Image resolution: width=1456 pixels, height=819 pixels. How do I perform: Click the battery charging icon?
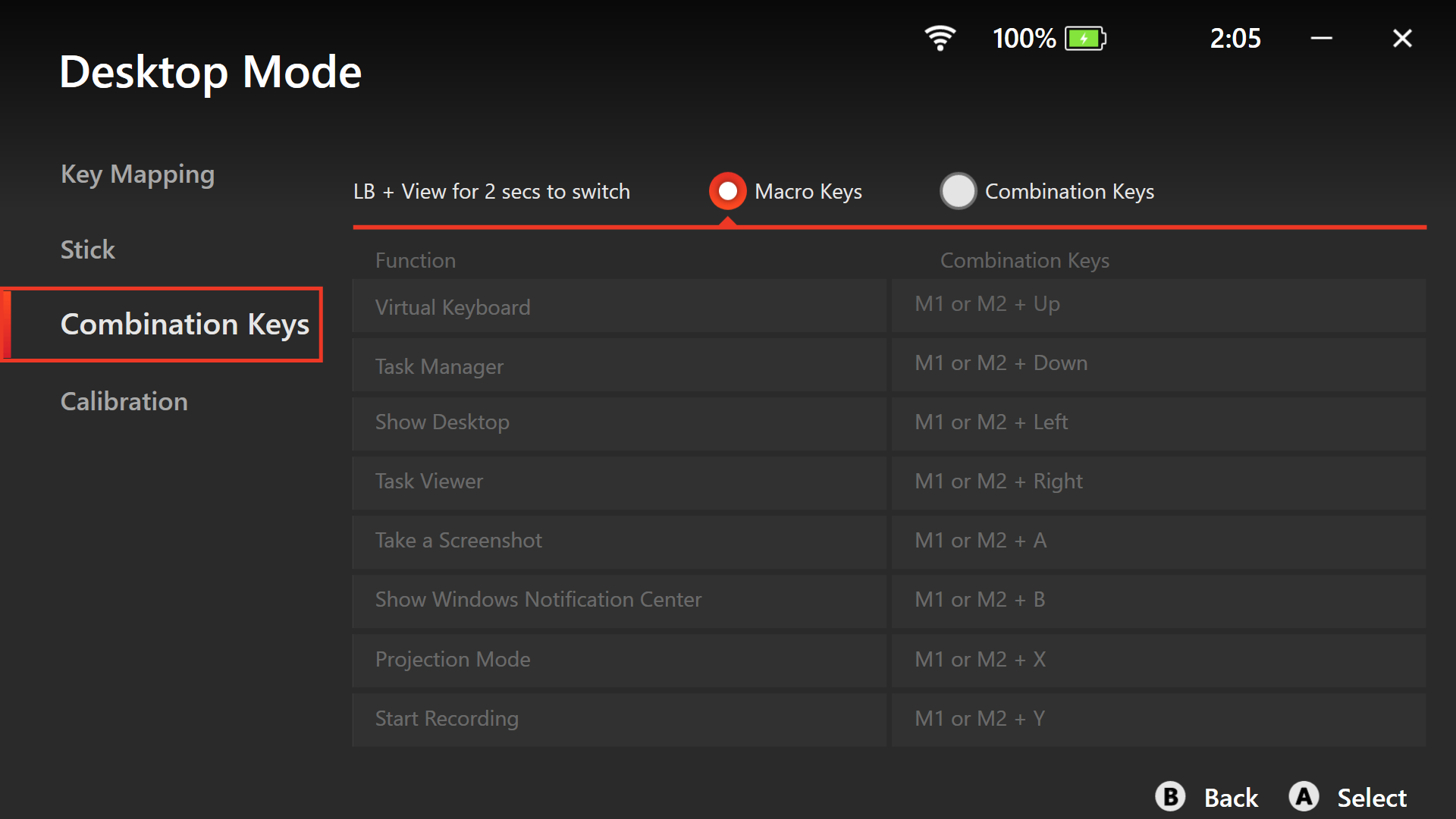click(1085, 38)
